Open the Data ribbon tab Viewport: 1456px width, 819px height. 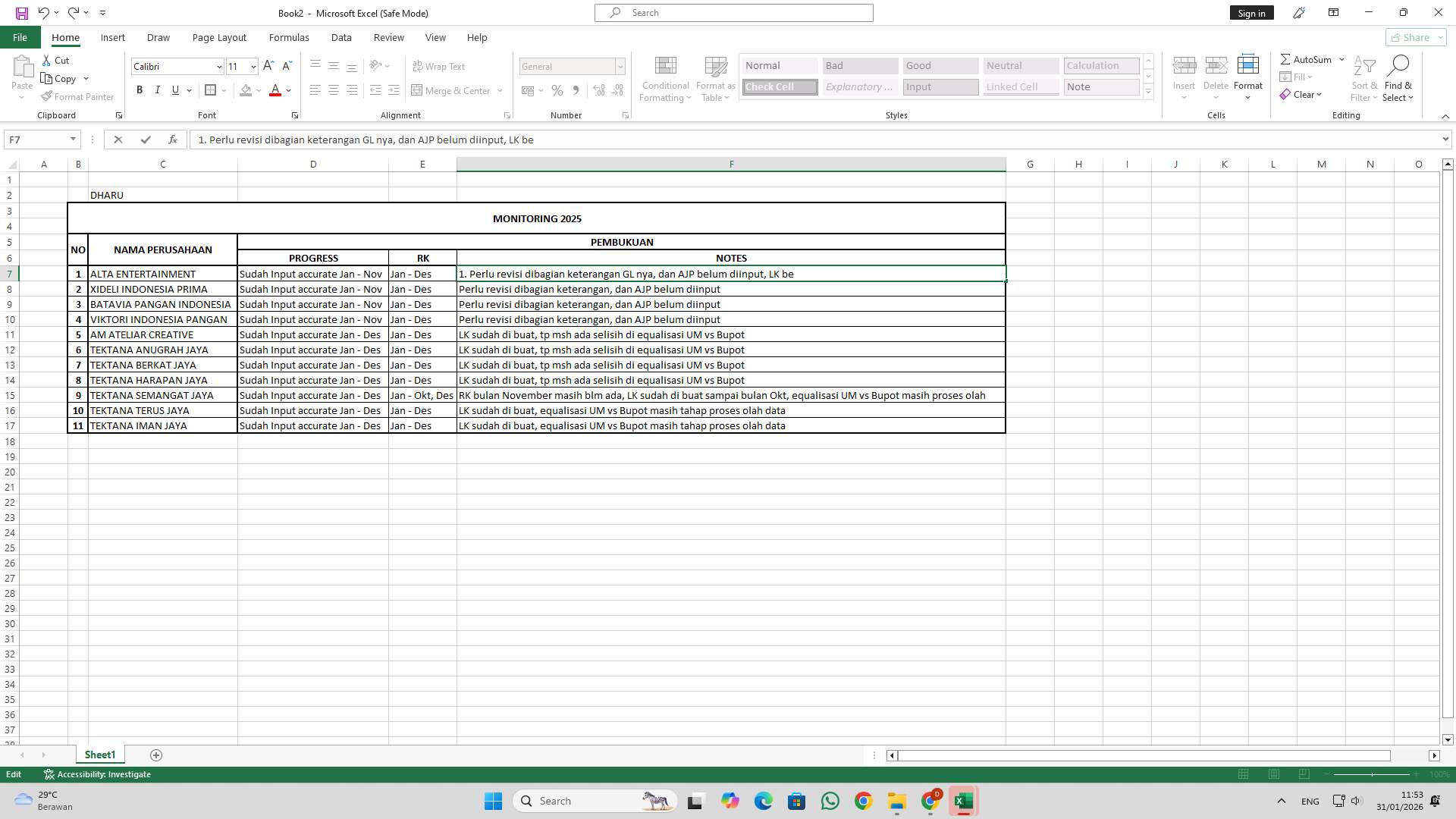341,37
